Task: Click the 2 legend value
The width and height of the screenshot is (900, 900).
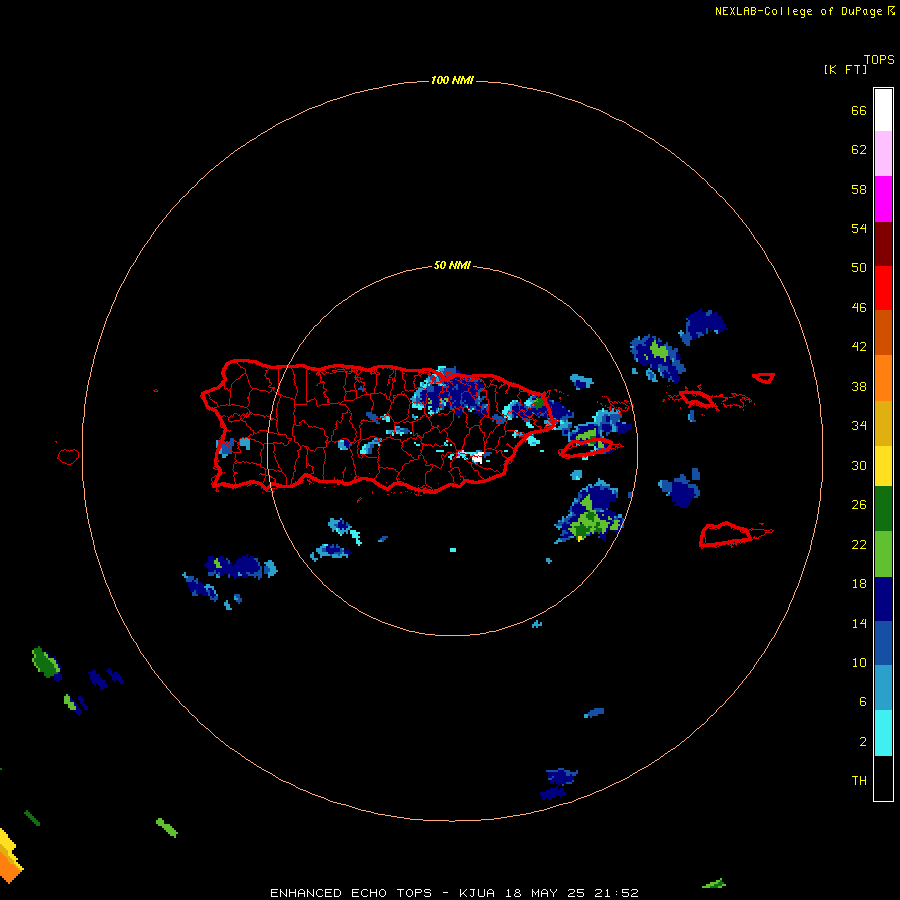Action: coord(863,741)
